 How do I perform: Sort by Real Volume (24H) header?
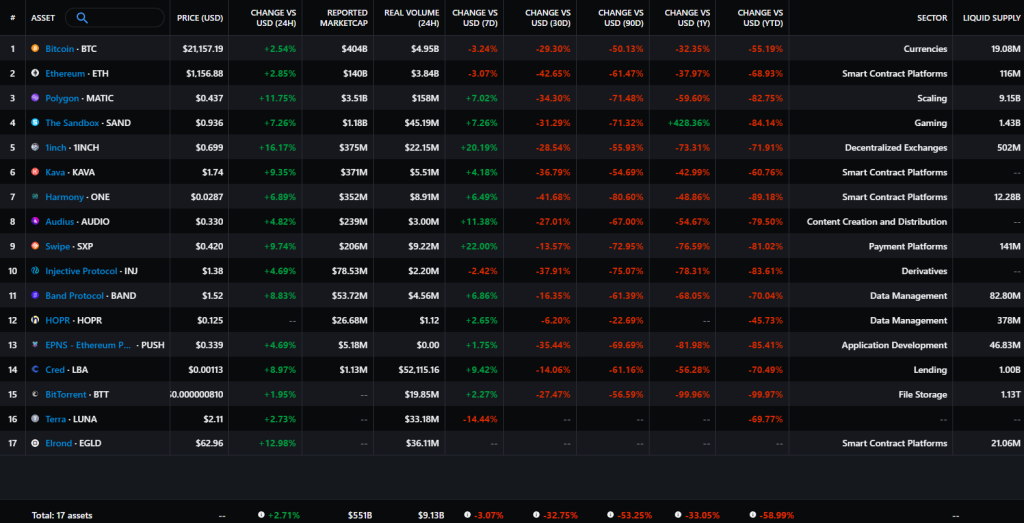[413, 18]
